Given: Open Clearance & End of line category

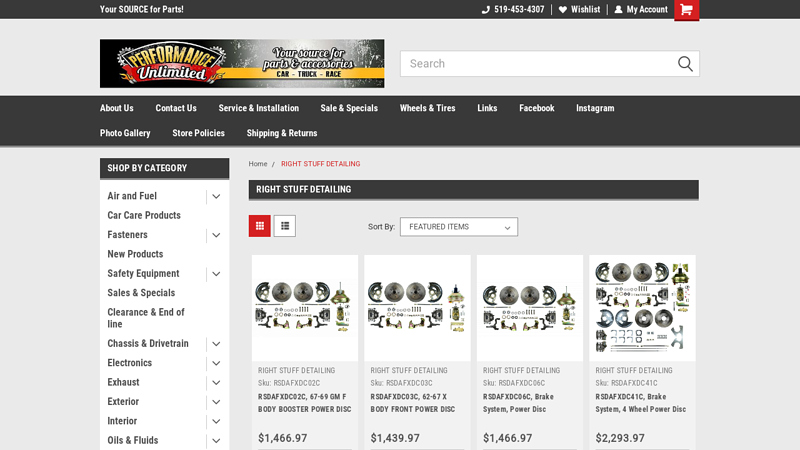Looking at the screenshot, I should (x=146, y=318).
